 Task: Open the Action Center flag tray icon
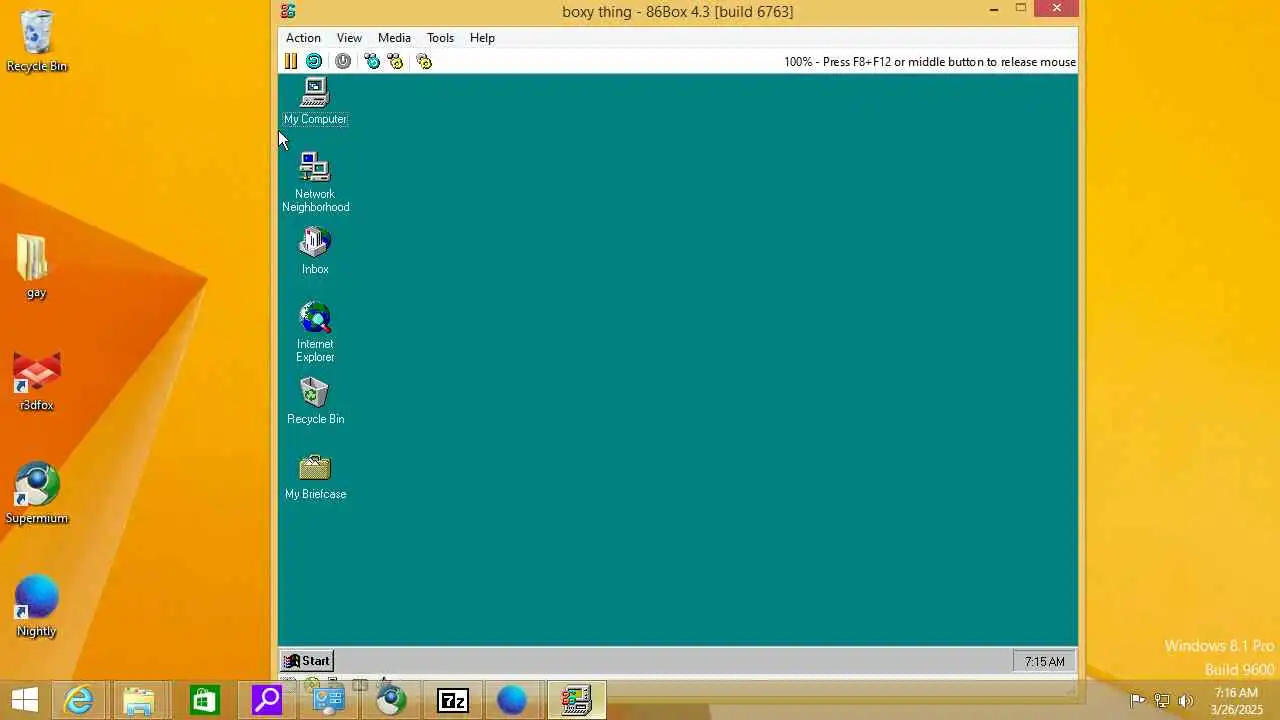[1137, 700]
